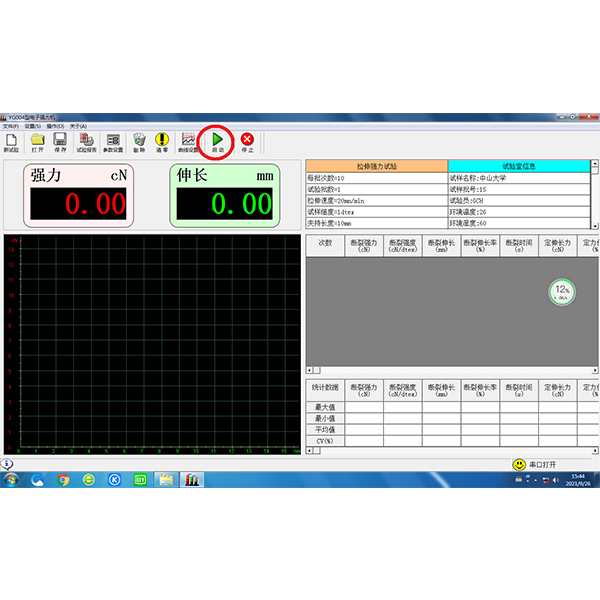
Task: Start the test with the green 启动 button
Action: point(217,142)
